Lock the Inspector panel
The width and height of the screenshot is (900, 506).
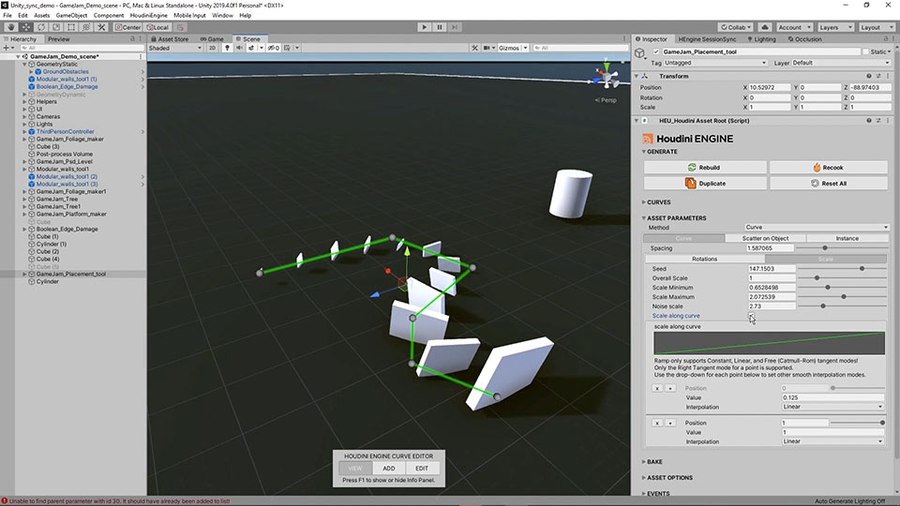tap(886, 38)
